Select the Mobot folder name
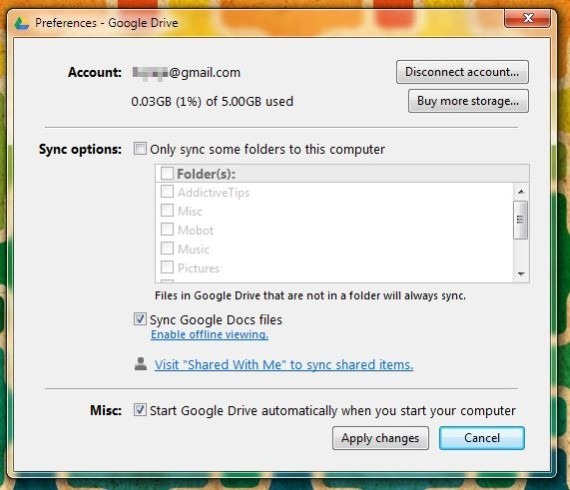This screenshot has width=570, height=490. (196, 230)
